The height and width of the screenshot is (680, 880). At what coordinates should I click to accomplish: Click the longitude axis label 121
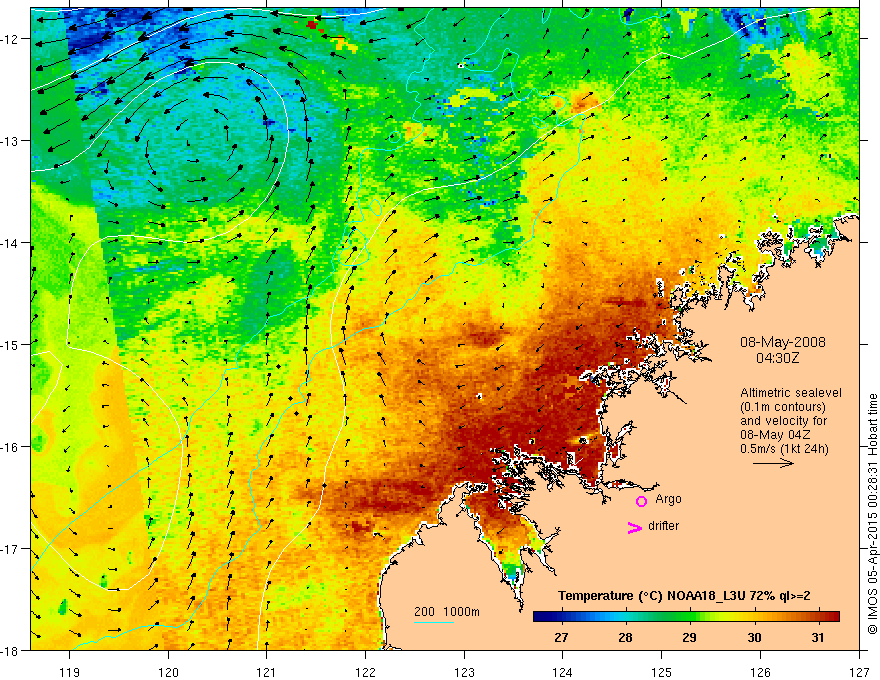[267, 672]
